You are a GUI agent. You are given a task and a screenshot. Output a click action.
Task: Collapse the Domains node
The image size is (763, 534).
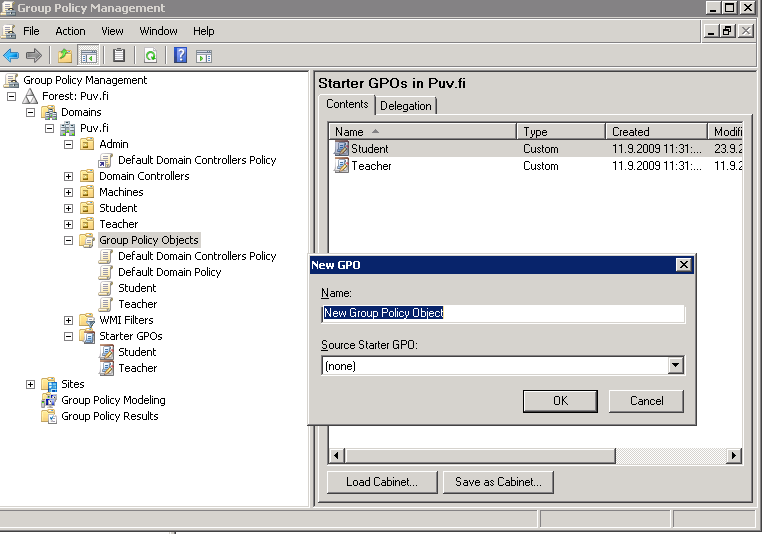pos(30,112)
